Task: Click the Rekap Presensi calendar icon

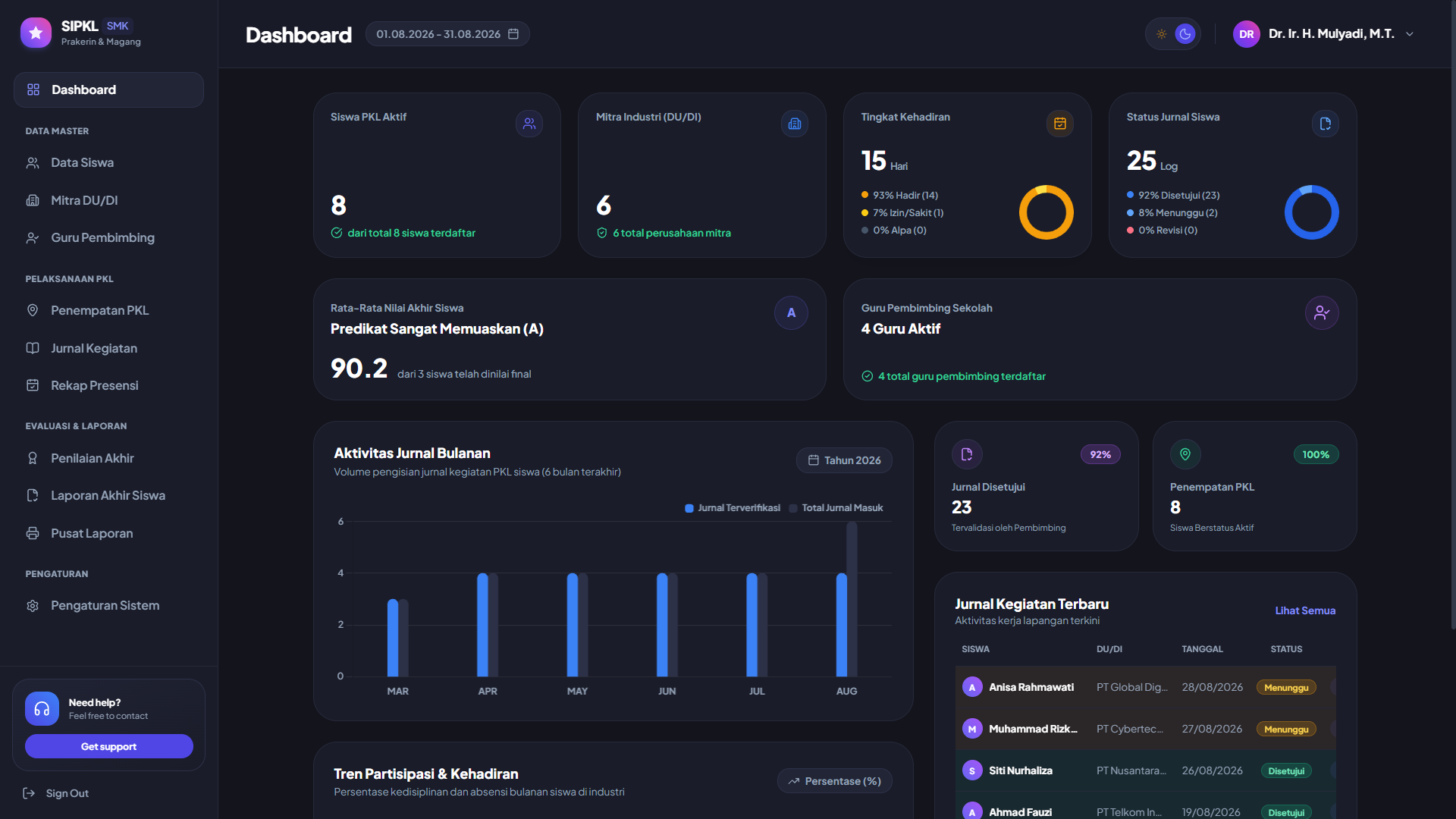Action: (33, 385)
